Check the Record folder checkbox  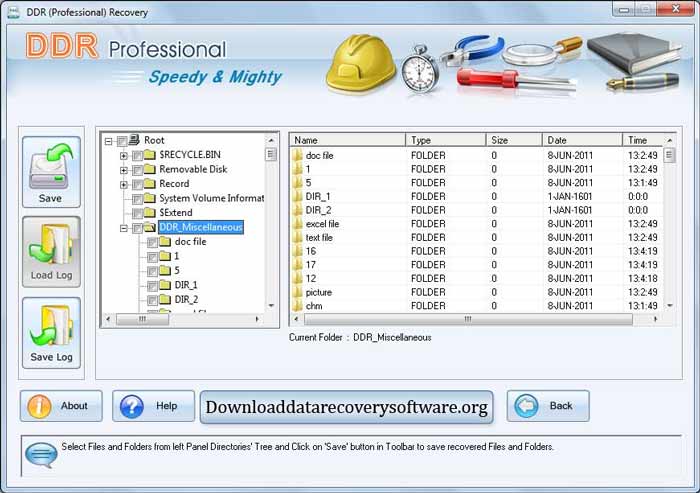point(138,184)
